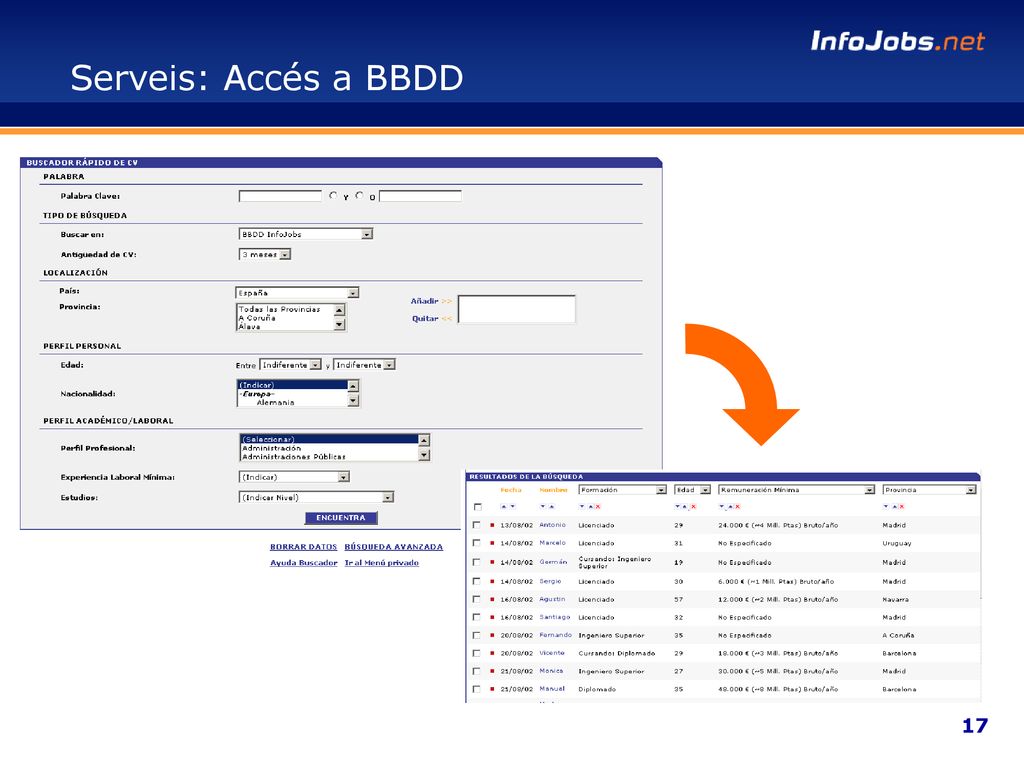Click the Nacionalidad list scroll-down arrow

353,400
